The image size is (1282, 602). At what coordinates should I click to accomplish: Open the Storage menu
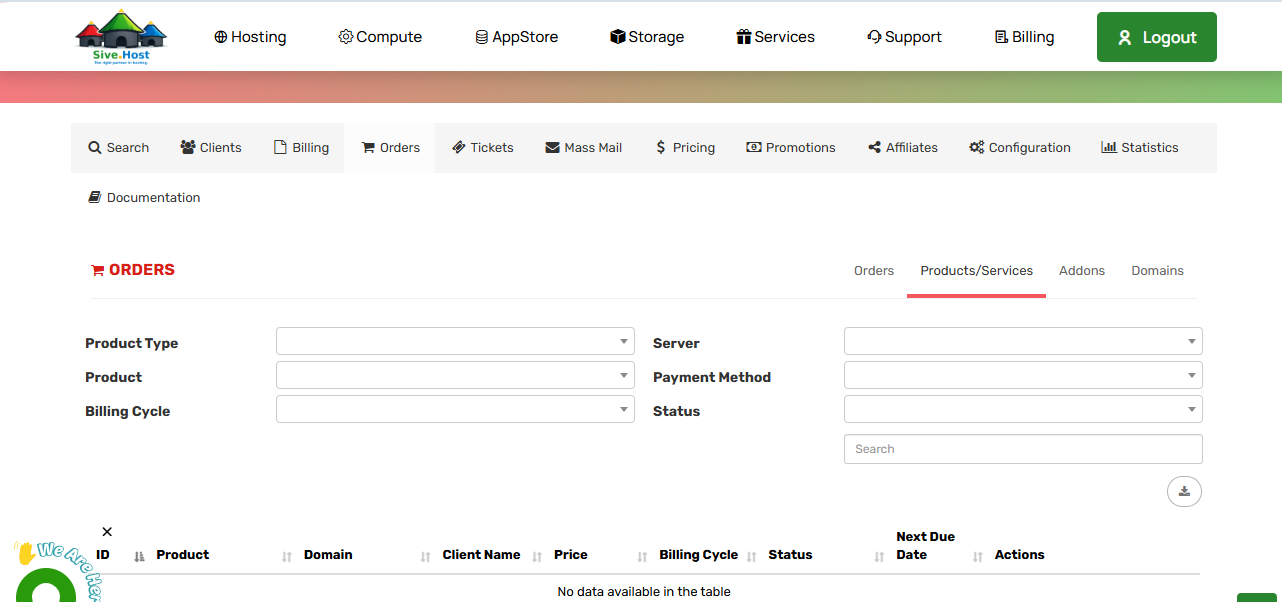tap(647, 37)
